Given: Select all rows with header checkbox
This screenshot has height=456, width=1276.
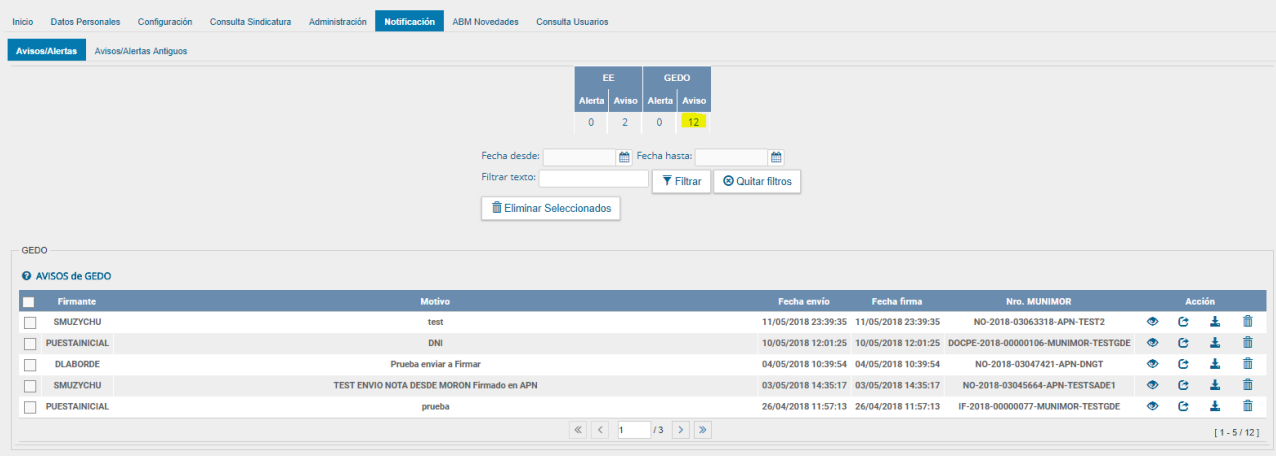Looking at the screenshot, I should coord(28,302).
